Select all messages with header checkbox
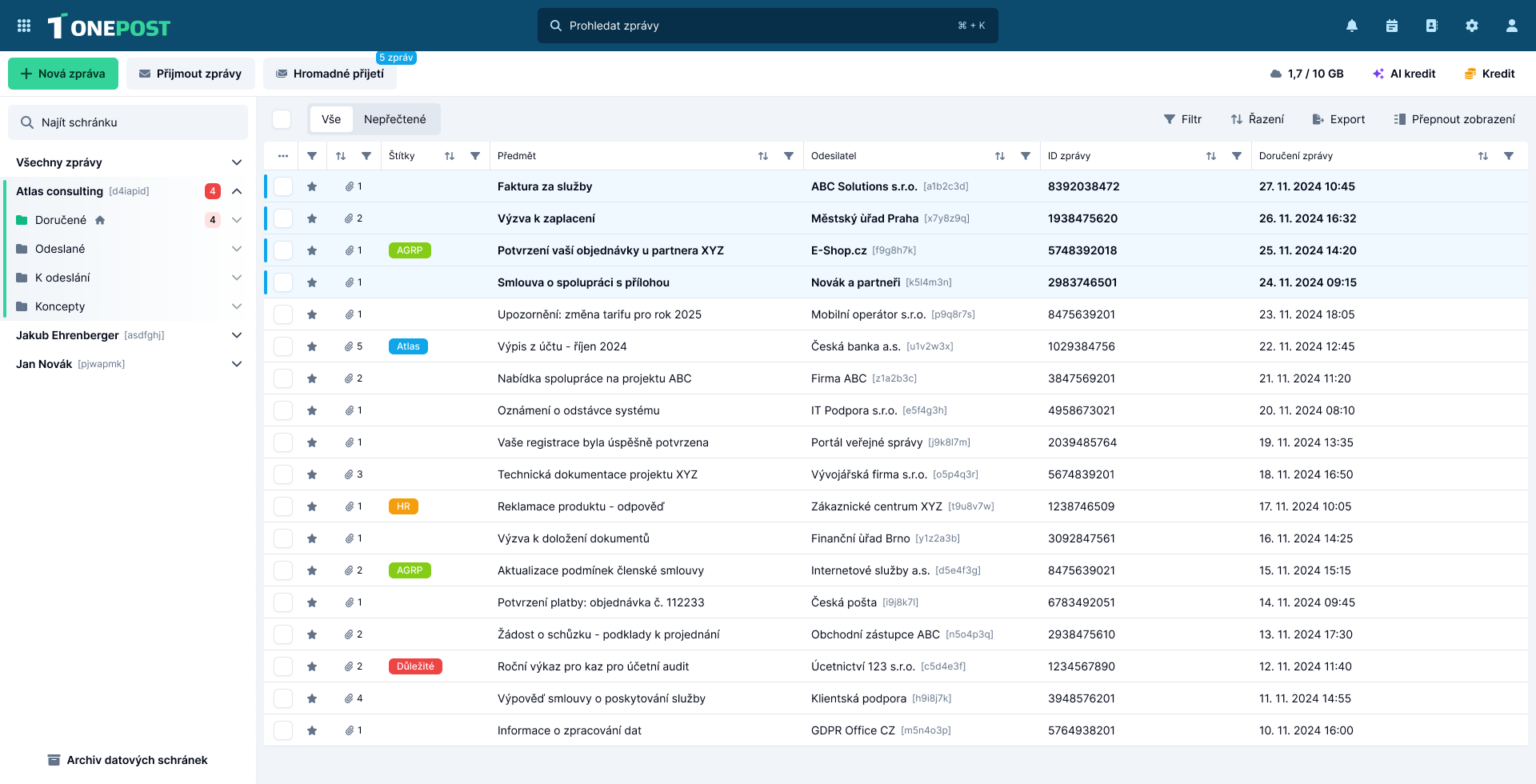The height and width of the screenshot is (784, 1536). pyautogui.click(x=282, y=119)
